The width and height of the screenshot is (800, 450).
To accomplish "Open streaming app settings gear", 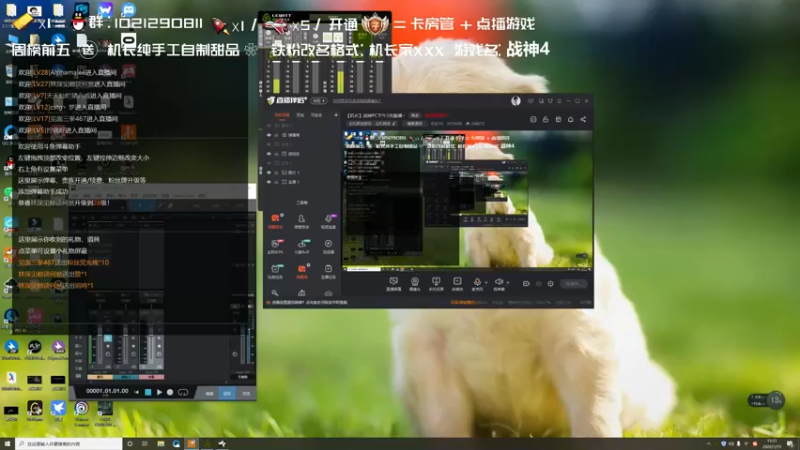I will click(551, 284).
